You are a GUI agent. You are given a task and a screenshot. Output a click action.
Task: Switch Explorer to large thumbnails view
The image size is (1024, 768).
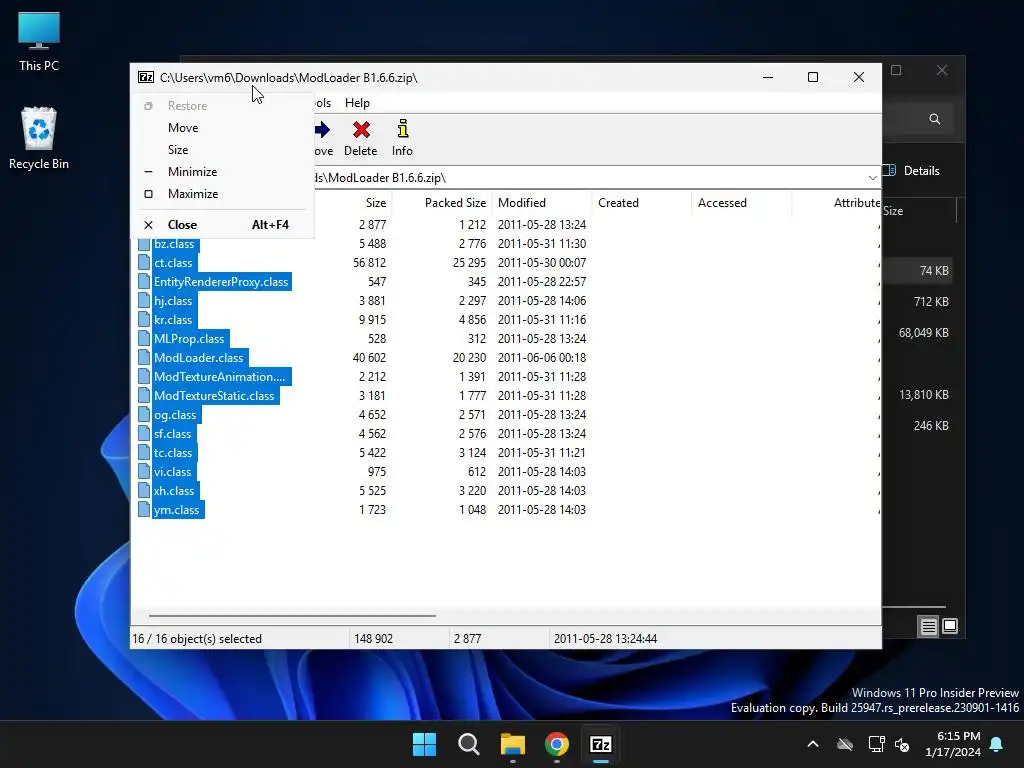(x=950, y=626)
